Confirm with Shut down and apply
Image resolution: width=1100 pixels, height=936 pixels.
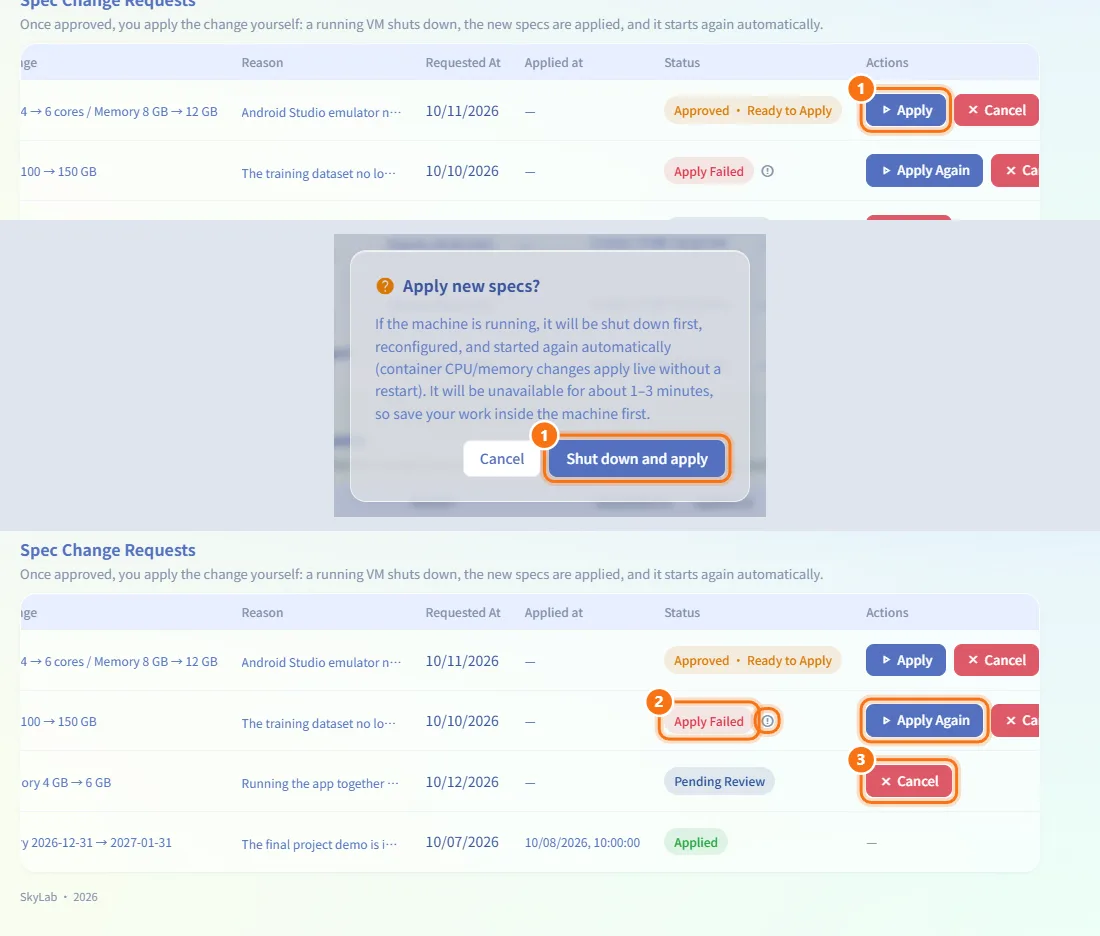coord(636,459)
